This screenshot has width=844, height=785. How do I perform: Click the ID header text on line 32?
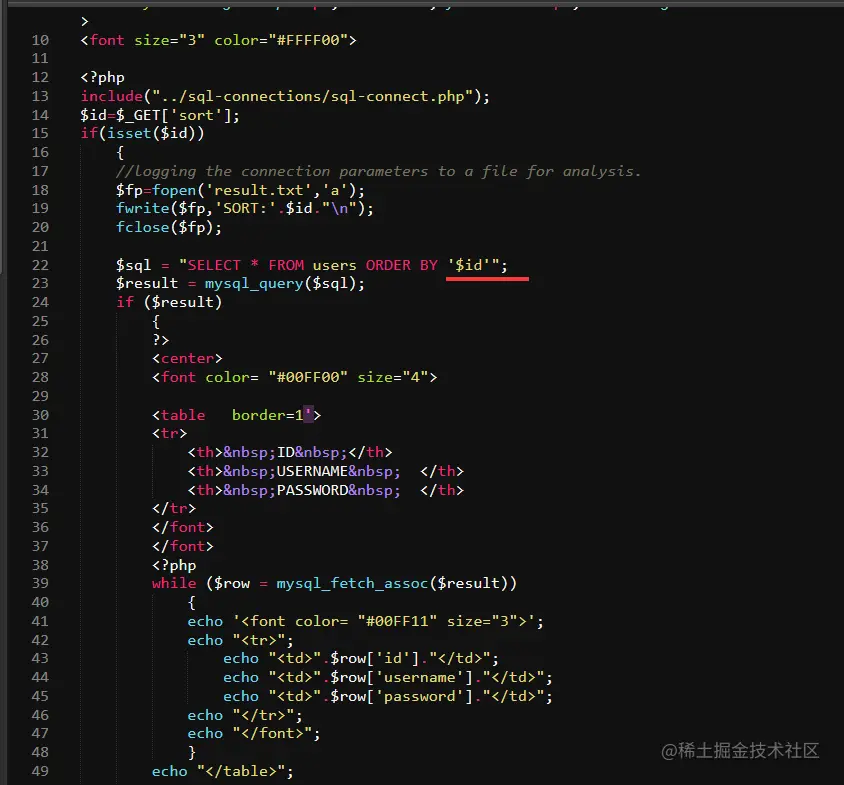point(285,453)
